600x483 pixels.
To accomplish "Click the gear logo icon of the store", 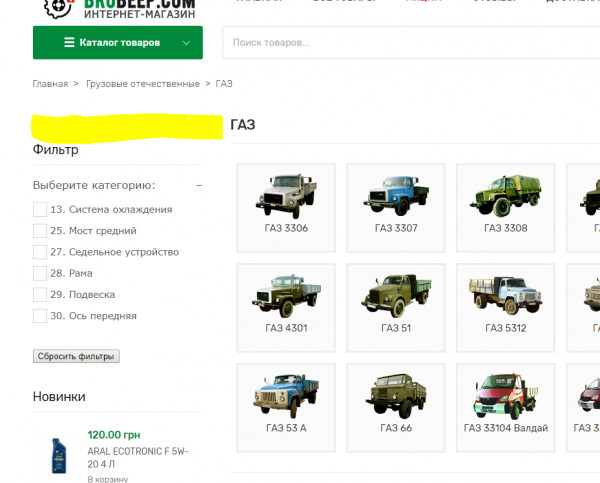I will (59, 8).
